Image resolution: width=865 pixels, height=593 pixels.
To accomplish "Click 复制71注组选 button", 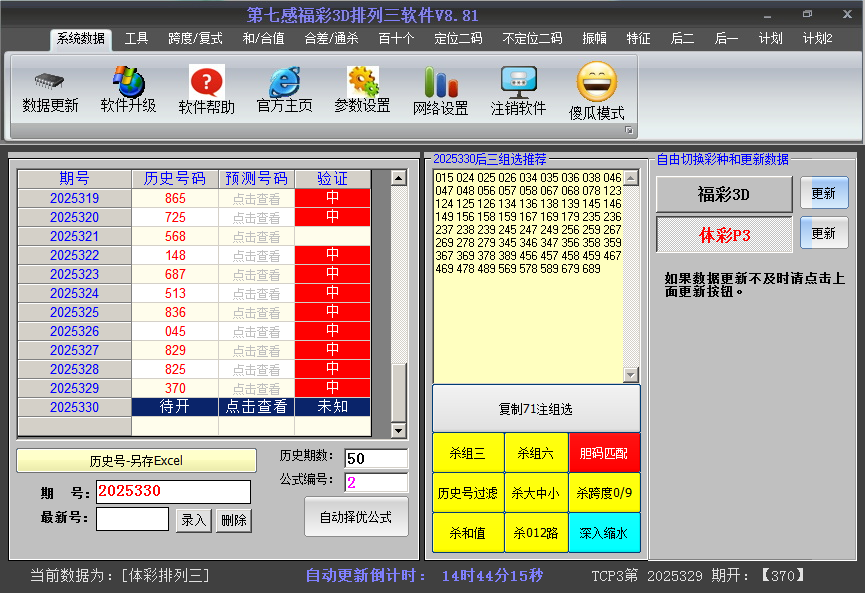I will (536, 409).
